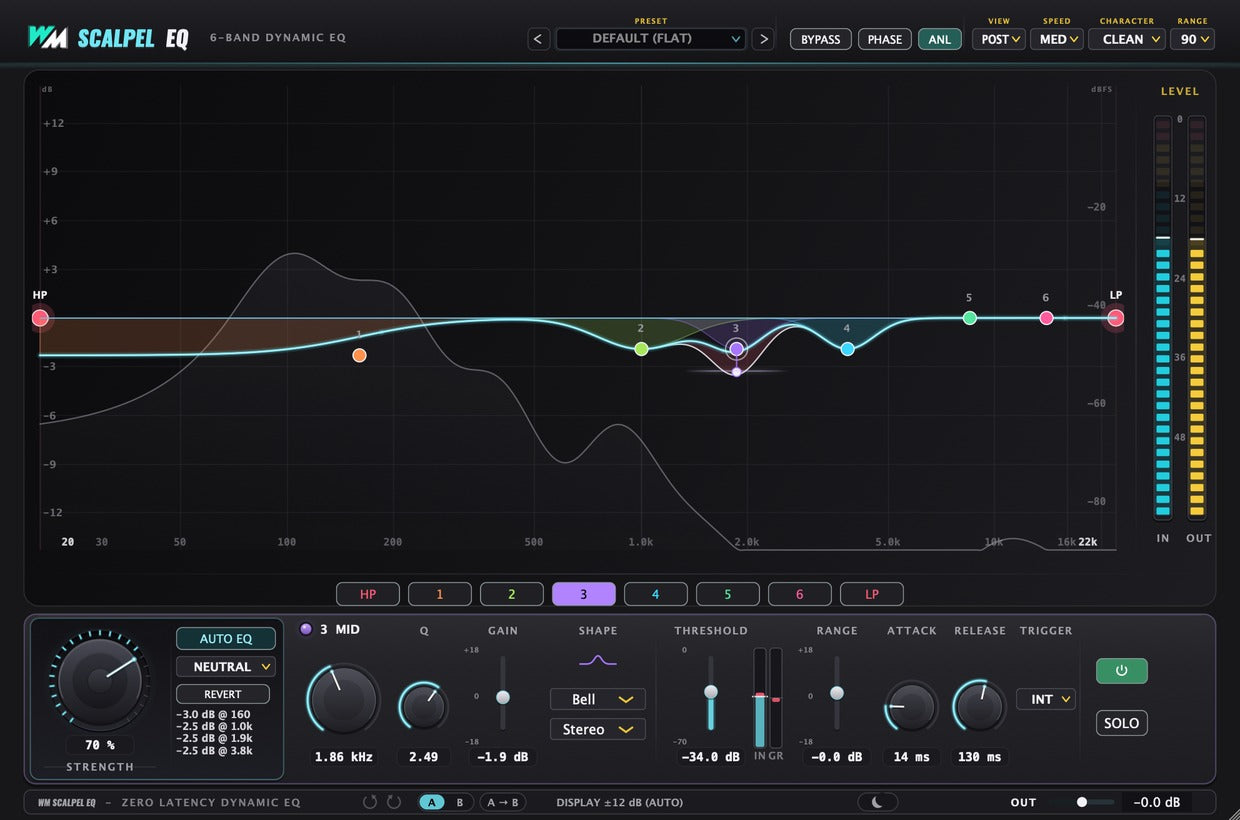Click the REVERT button
This screenshot has width=1240, height=820.
point(223,694)
